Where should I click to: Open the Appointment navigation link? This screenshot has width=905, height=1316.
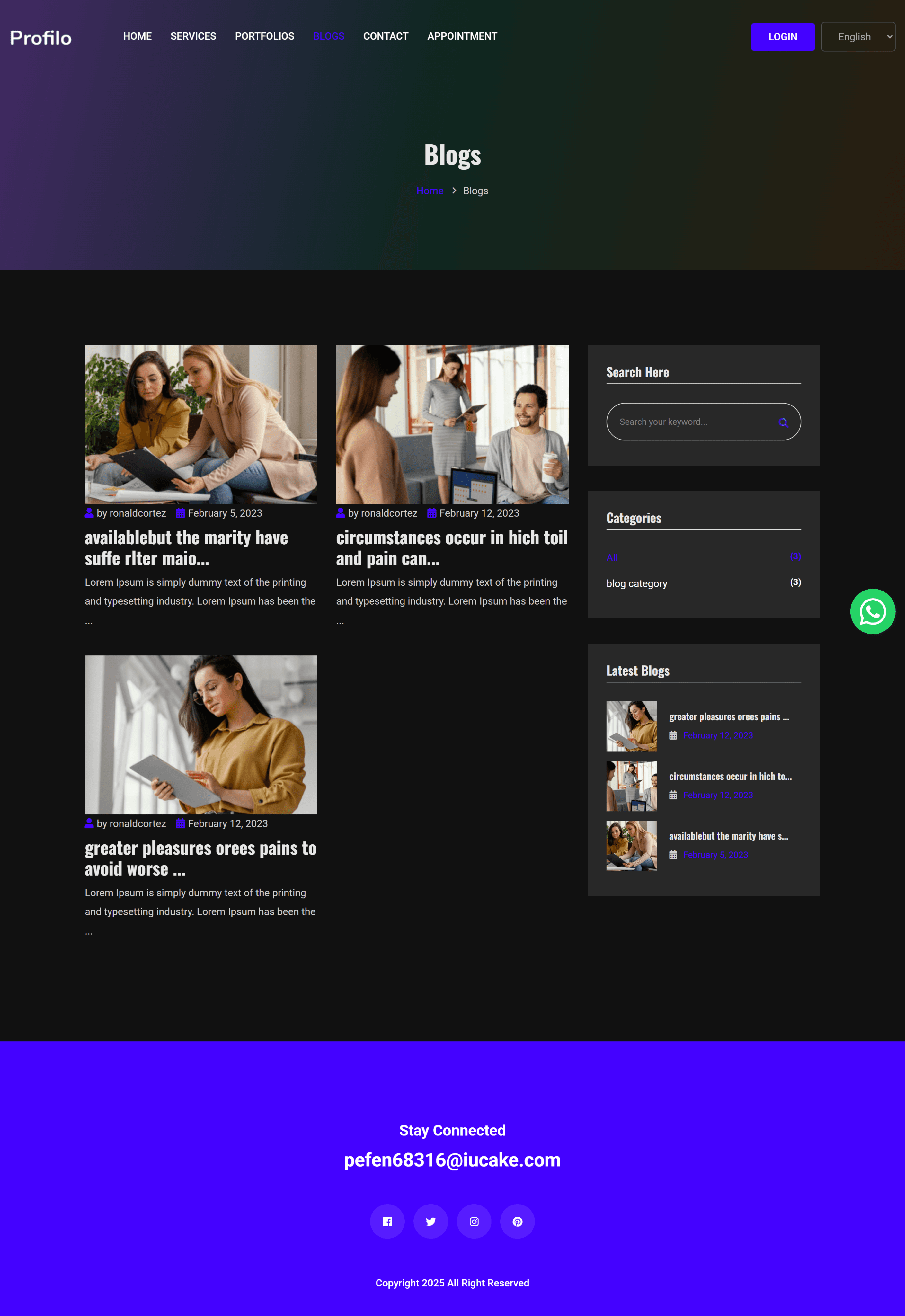[x=462, y=36]
